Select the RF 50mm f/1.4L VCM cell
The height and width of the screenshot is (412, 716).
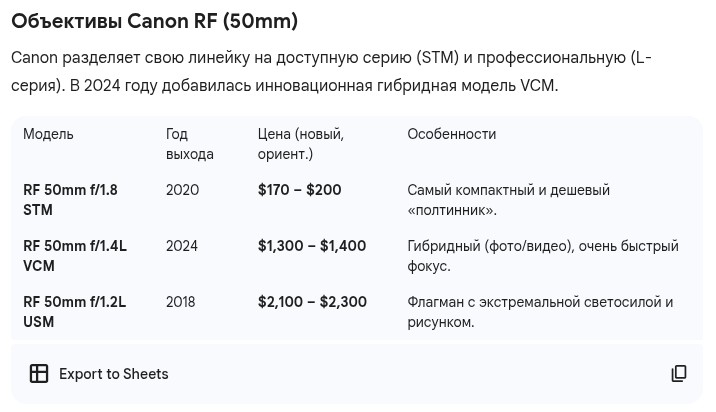pyautogui.click(x=75, y=256)
